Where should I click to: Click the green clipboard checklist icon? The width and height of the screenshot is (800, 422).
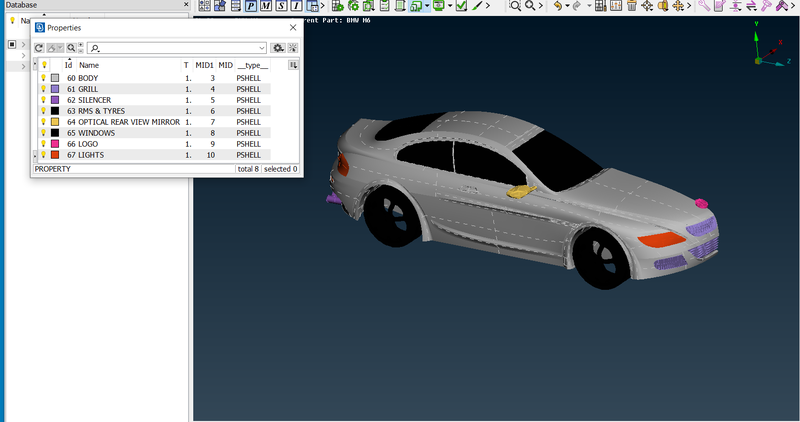pyautogui.click(x=385, y=6)
